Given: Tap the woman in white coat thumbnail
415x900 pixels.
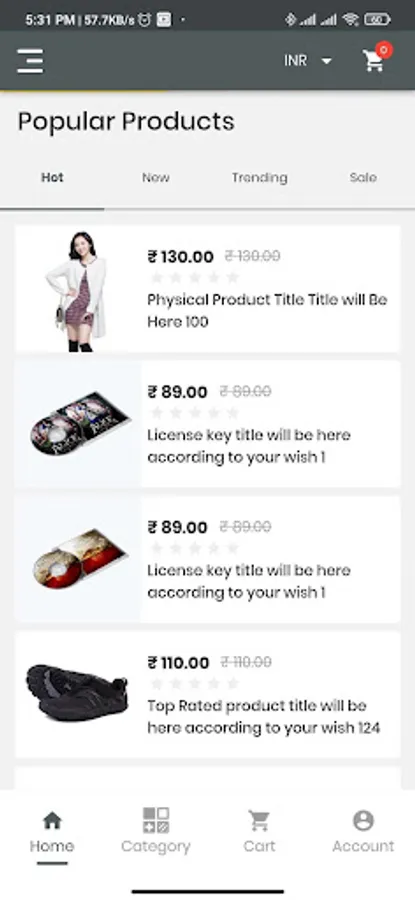Looking at the screenshot, I should [77, 291].
